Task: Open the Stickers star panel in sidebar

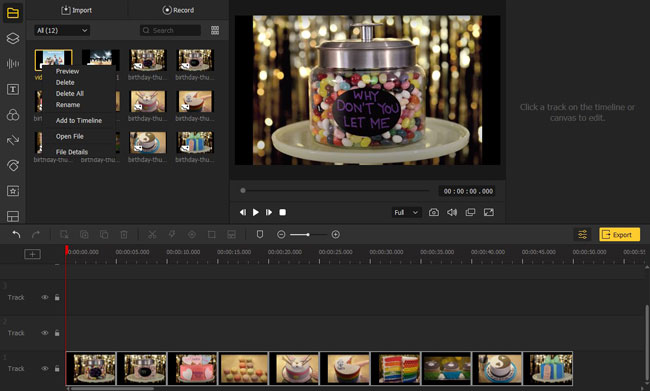Action: point(13,191)
